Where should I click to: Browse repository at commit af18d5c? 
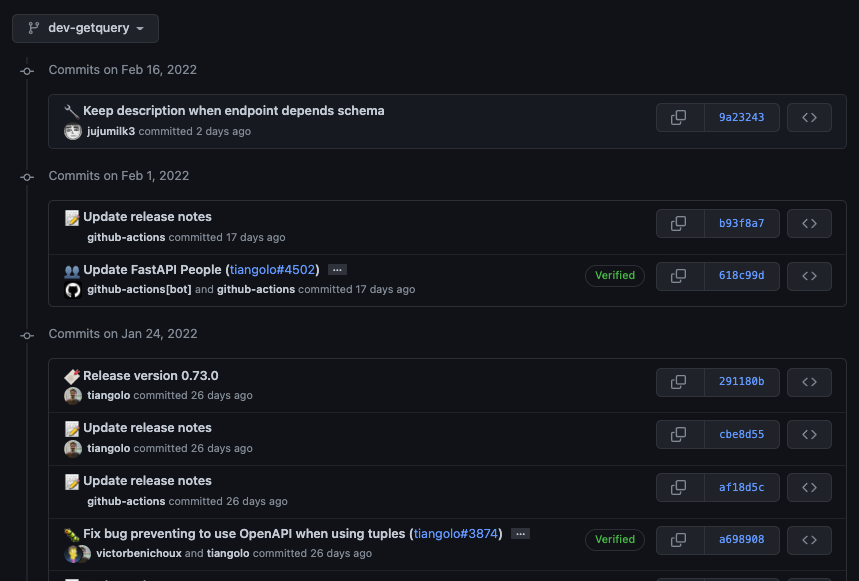(x=809, y=487)
